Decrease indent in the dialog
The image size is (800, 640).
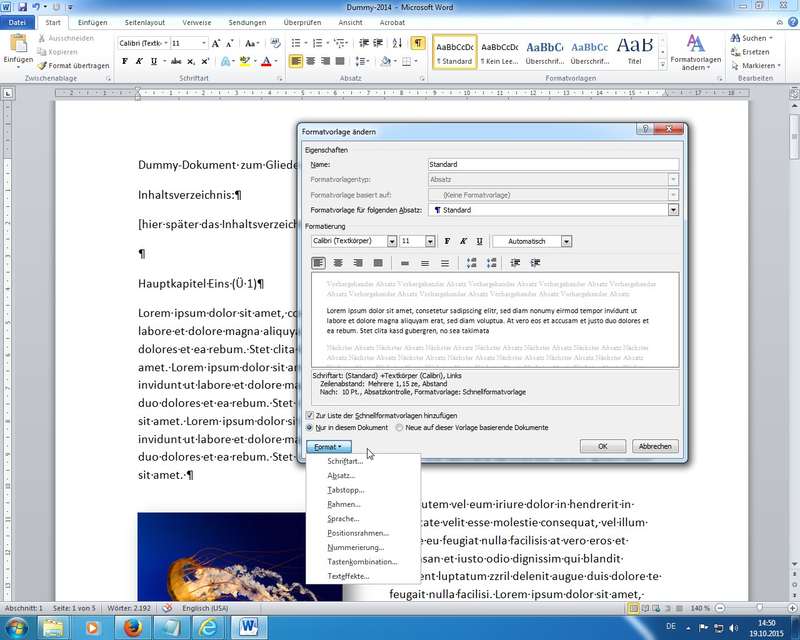pyautogui.click(x=515, y=263)
